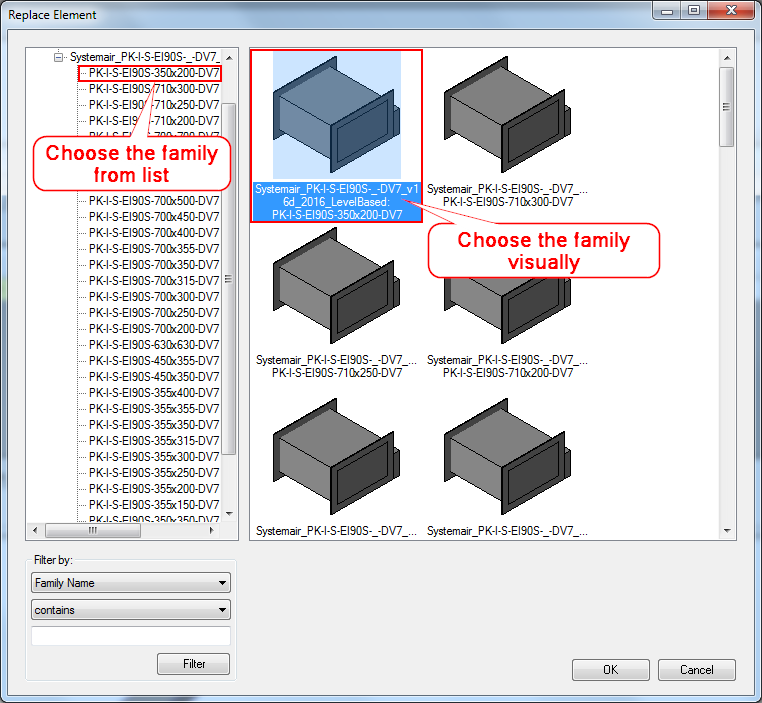Select PK-I-S-EI90S-700x350-DV7 in the tree
The width and height of the screenshot is (762, 703).
pyautogui.click(x=154, y=265)
